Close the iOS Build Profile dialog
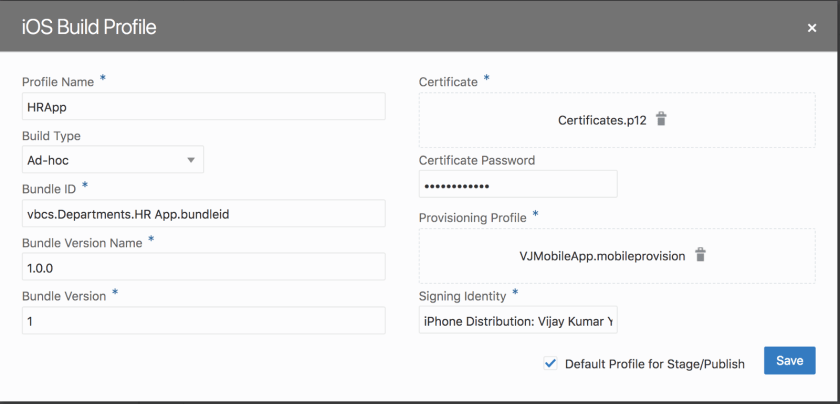Screen dimensions: 840x404 tap(812, 28)
